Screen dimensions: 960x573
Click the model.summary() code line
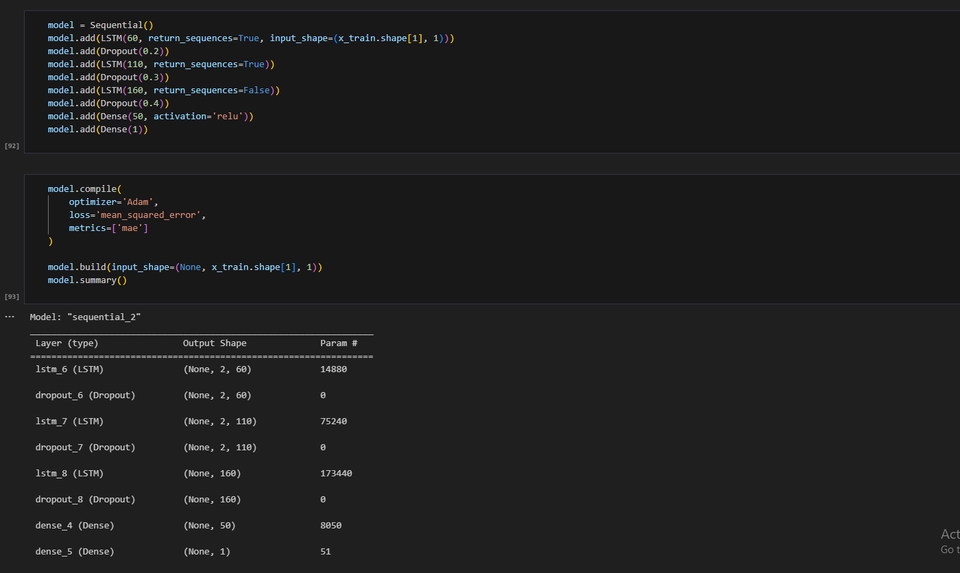[87, 280]
